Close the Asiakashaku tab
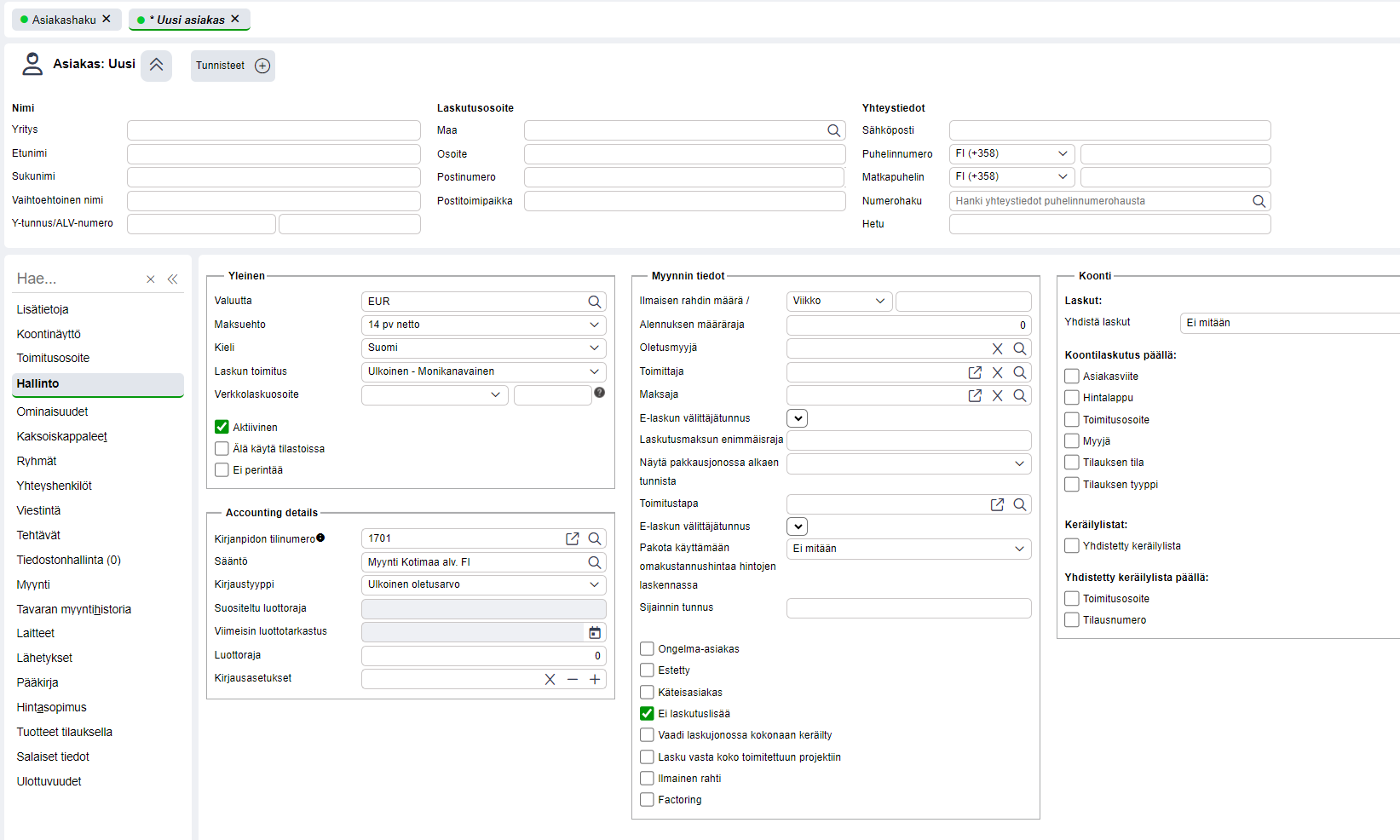The width and height of the screenshot is (1400, 840). tap(107, 19)
